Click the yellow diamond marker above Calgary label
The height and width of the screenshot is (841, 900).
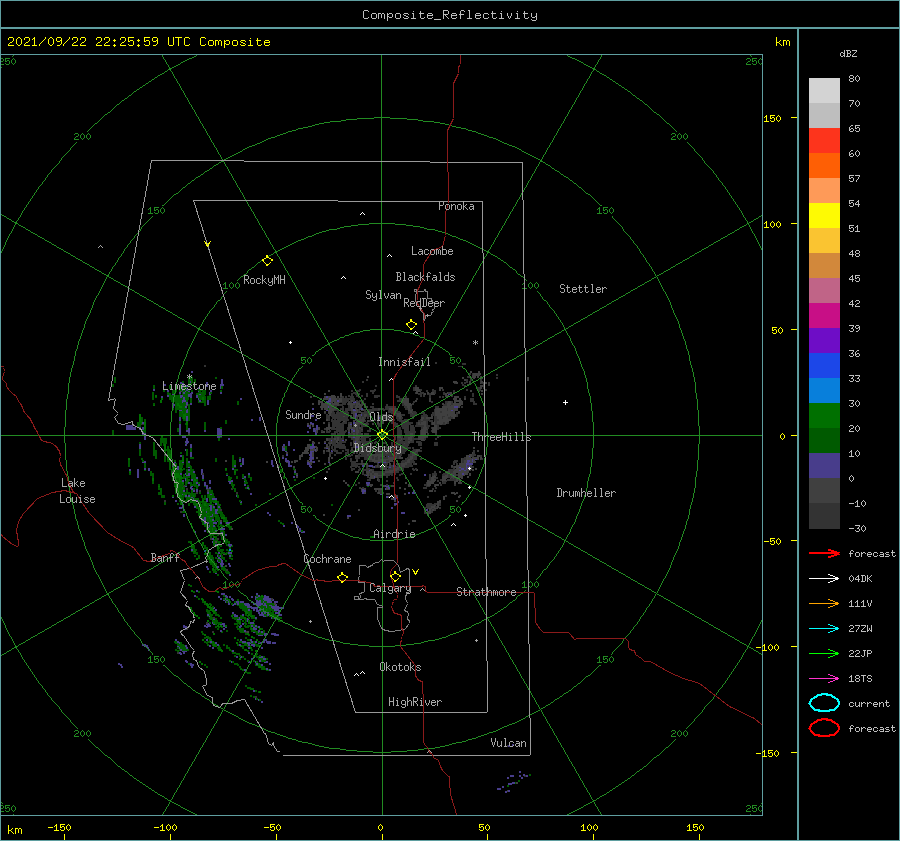click(x=395, y=576)
